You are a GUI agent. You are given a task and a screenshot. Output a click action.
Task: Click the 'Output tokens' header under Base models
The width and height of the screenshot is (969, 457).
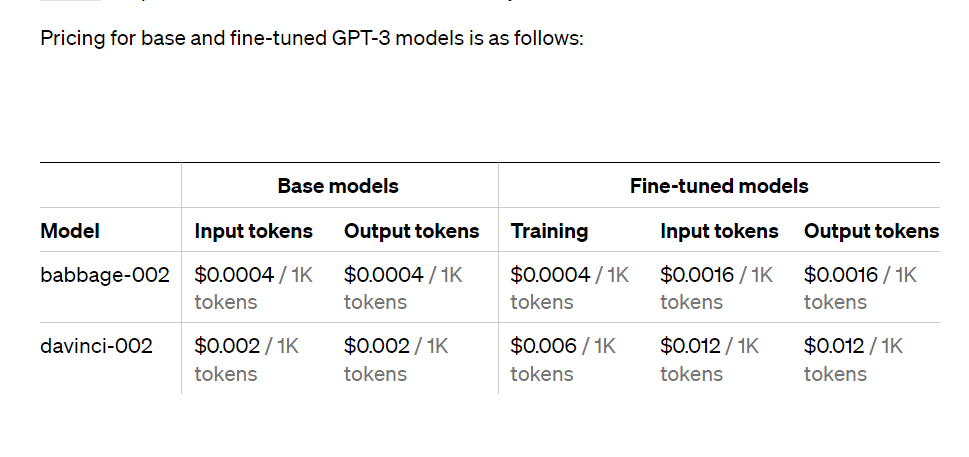click(412, 231)
